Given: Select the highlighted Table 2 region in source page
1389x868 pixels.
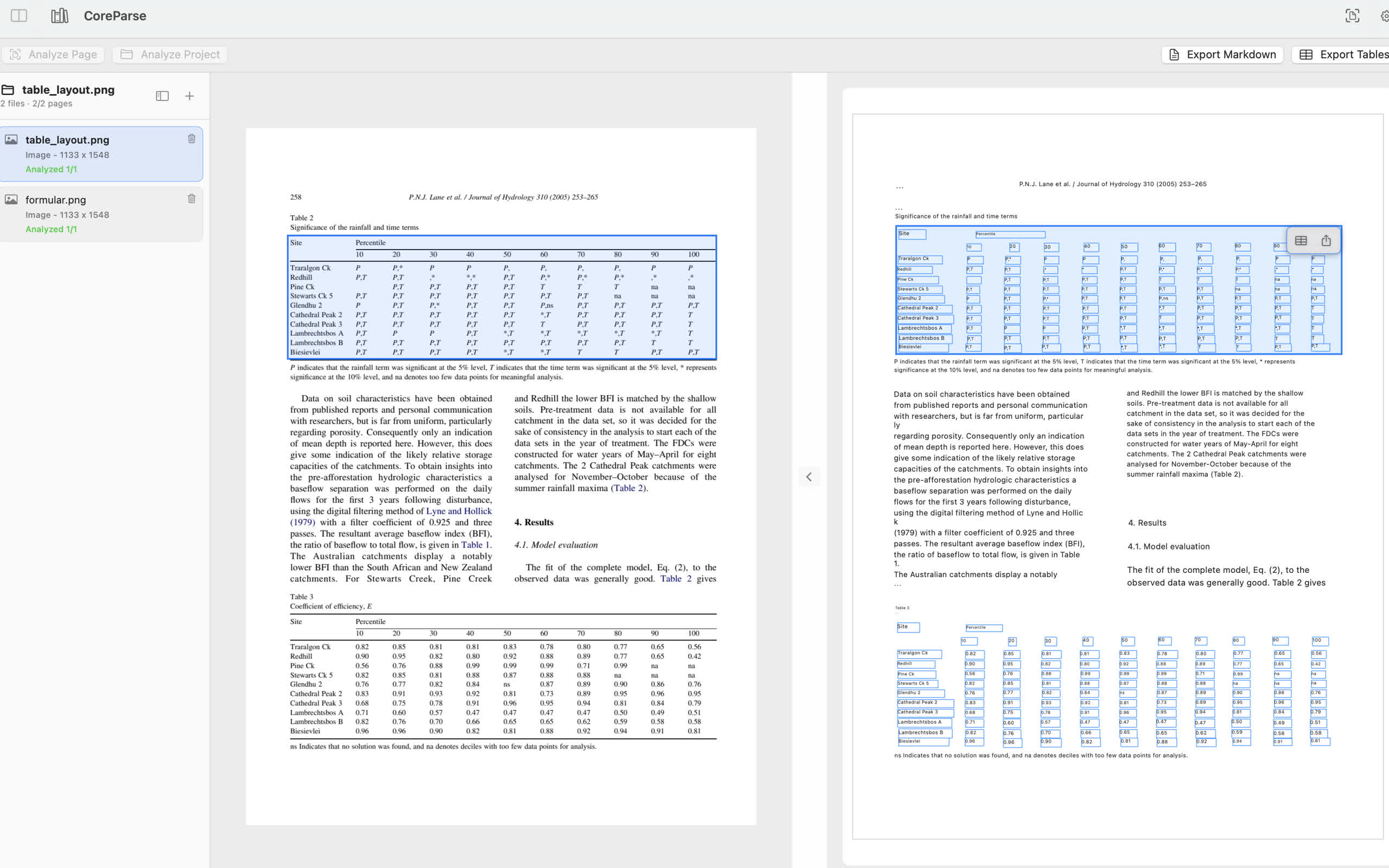Looking at the screenshot, I should tap(502, 297).
